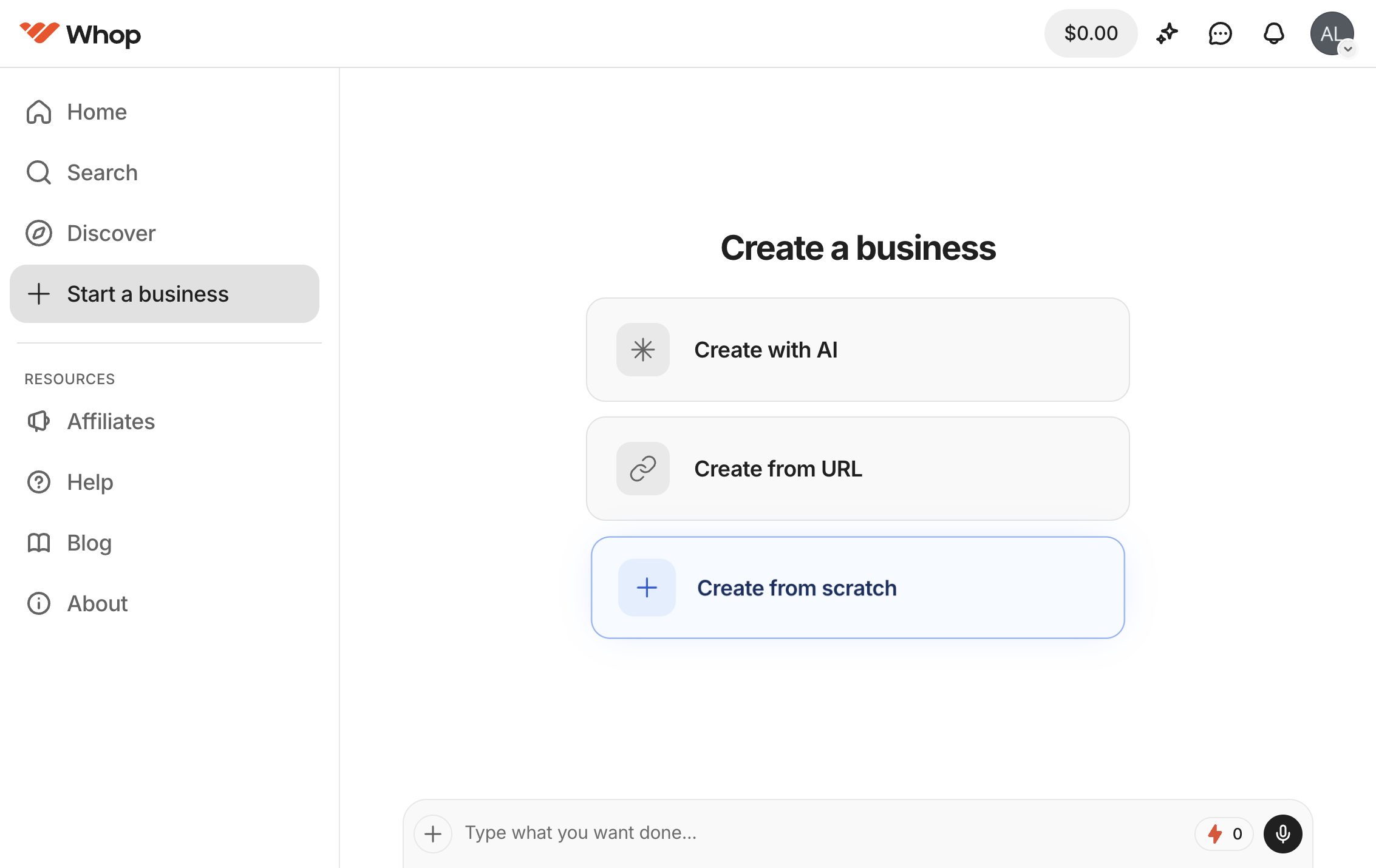The image size is (1376, 868).
Task: Open the Blog resource link
Action: [x=165, y=543]
